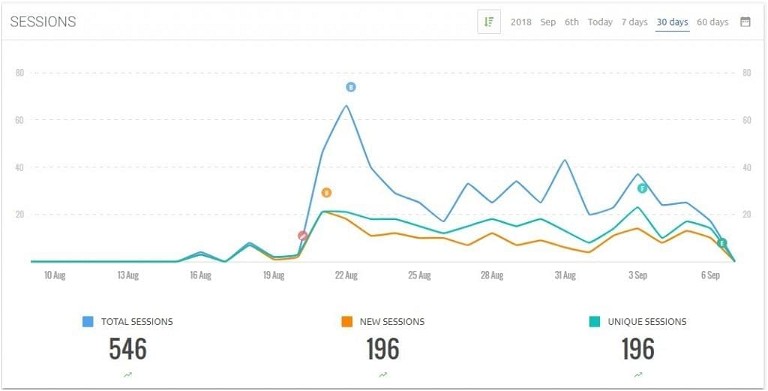The image size is (768, 391).
Task: Click teal marker above 3 Sep
Action: (642, 188)
